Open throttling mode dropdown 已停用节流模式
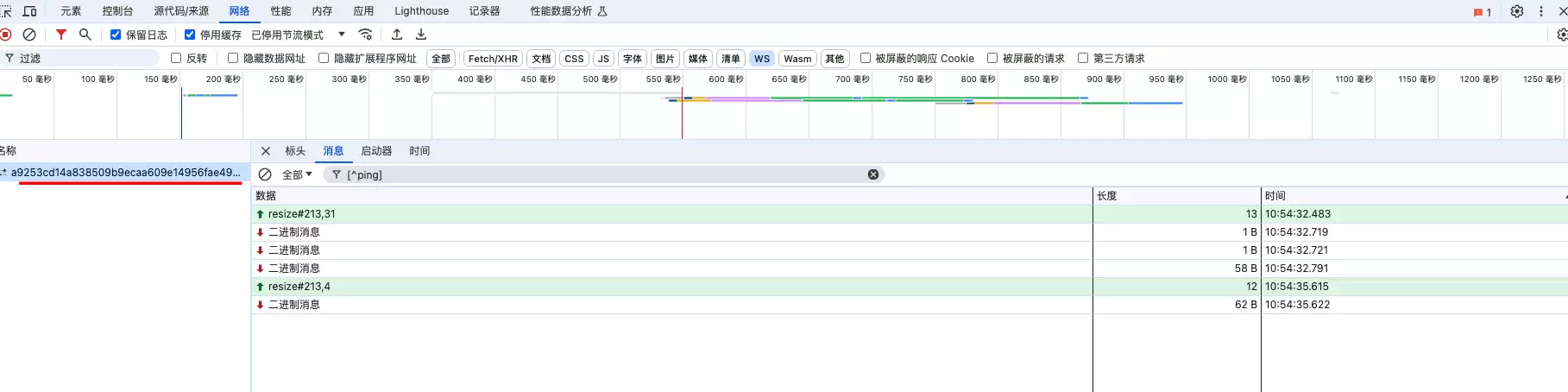 click(x=299, y=35)
